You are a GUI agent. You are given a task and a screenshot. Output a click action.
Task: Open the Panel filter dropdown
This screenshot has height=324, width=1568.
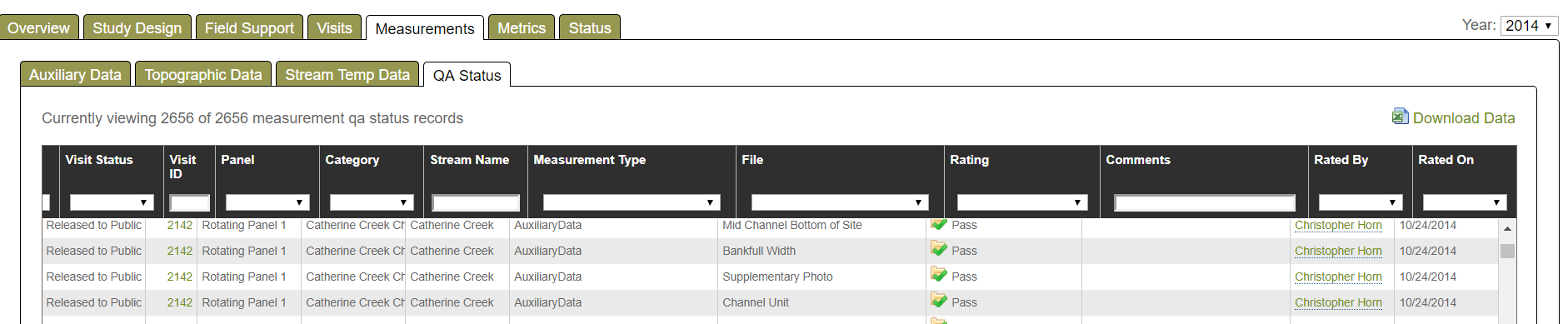coord(267,202)
